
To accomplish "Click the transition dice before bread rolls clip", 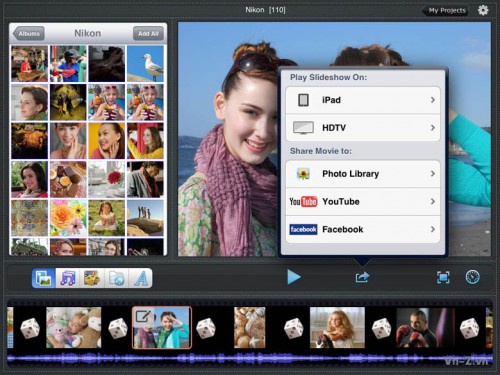I will (206, 328).
